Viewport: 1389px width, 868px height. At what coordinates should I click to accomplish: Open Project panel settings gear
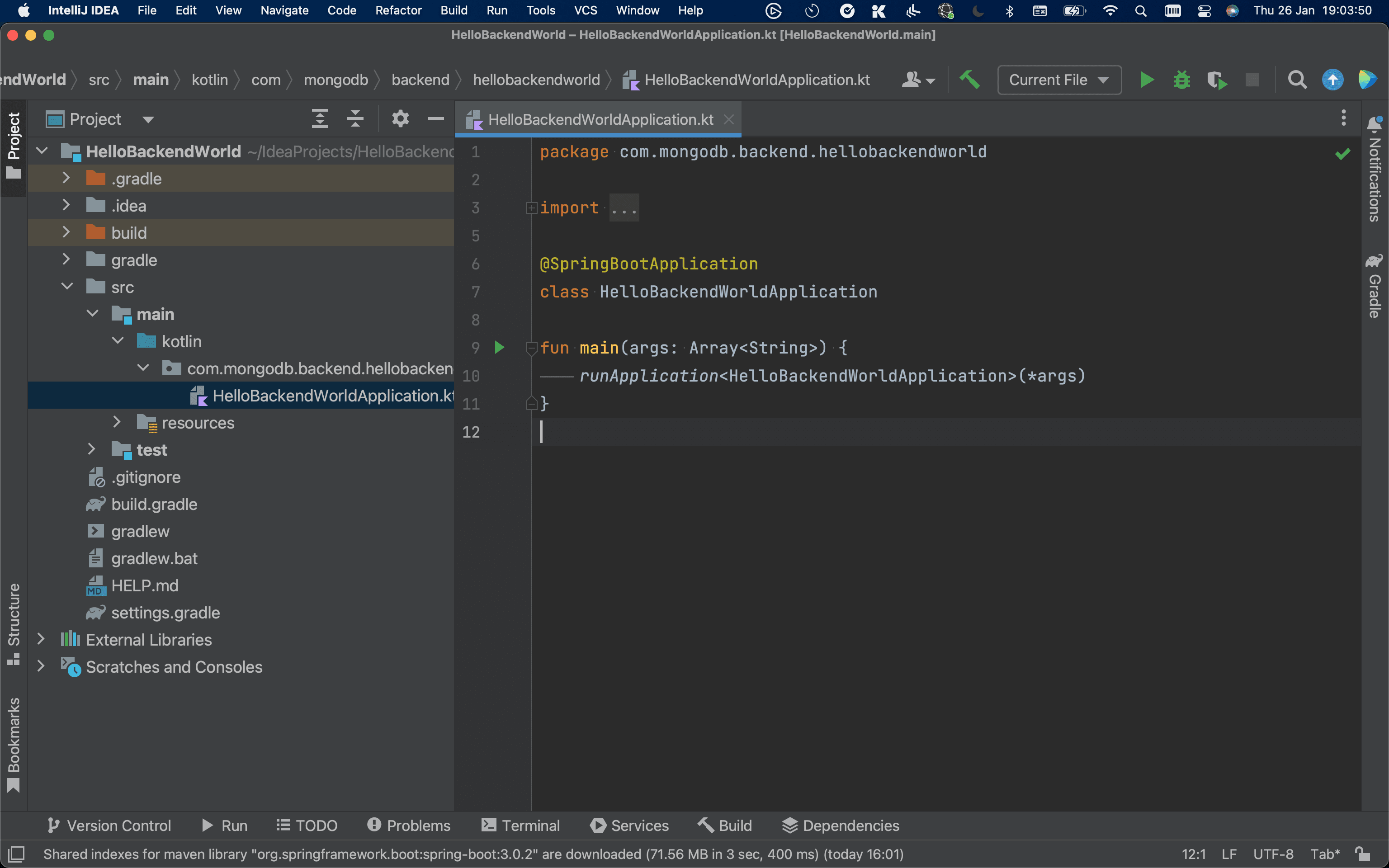[x=400, y=119]
